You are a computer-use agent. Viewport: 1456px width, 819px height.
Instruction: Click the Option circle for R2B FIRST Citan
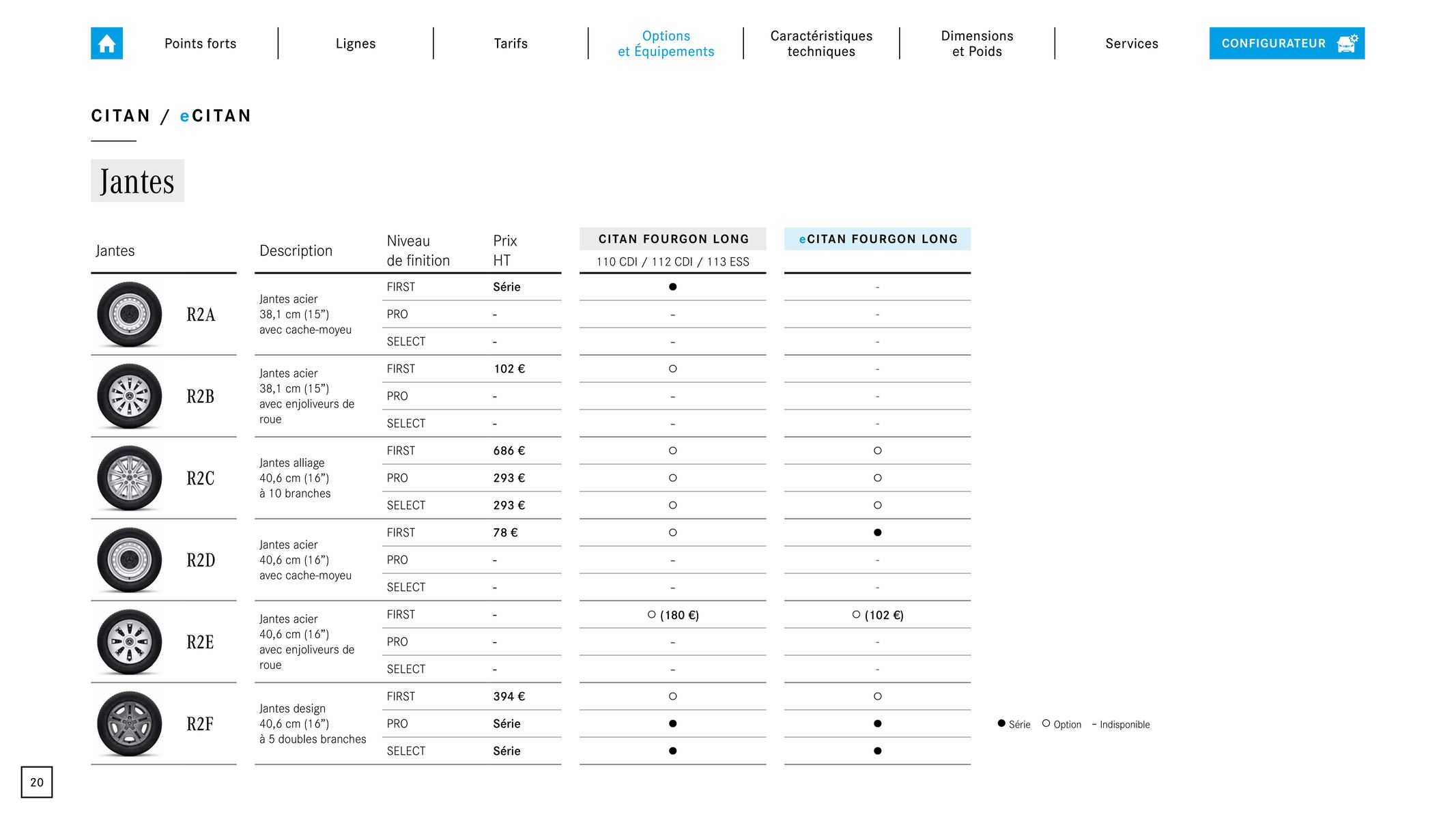[x=673, y=369]
